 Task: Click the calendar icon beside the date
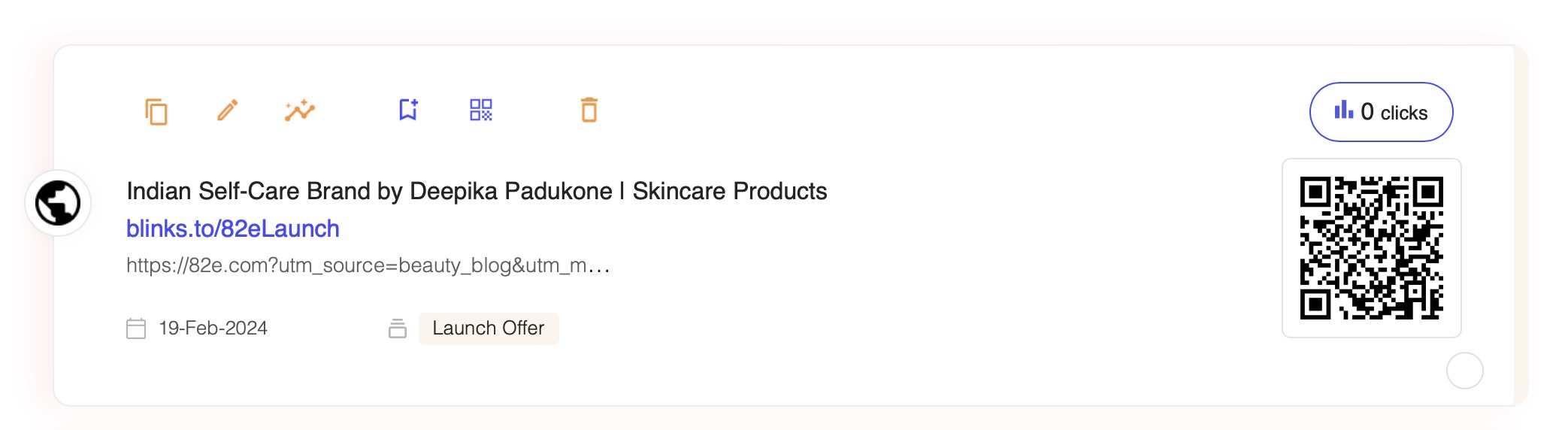pyautogui.click(x=136, y=329)
